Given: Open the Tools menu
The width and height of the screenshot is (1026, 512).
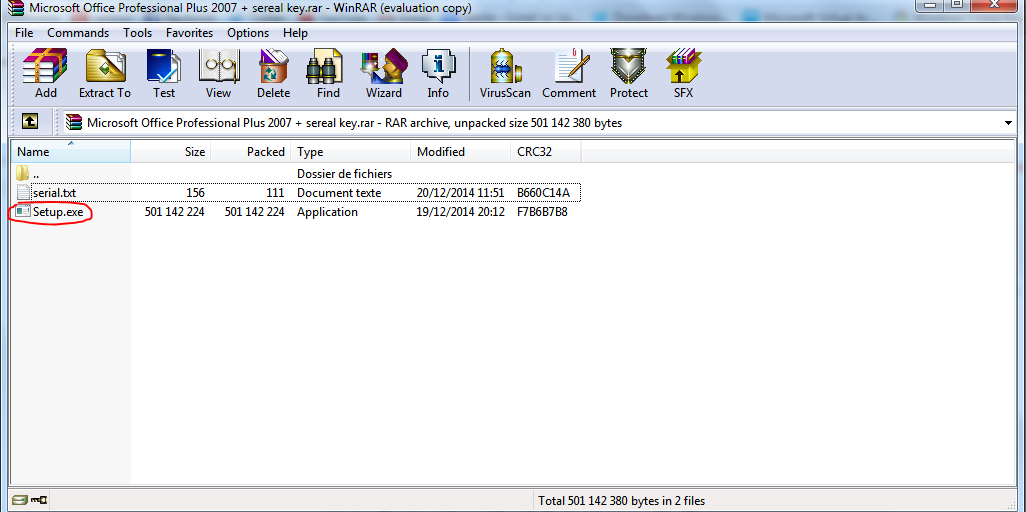Looking at the screenshot, I should (x=137, y=33).
